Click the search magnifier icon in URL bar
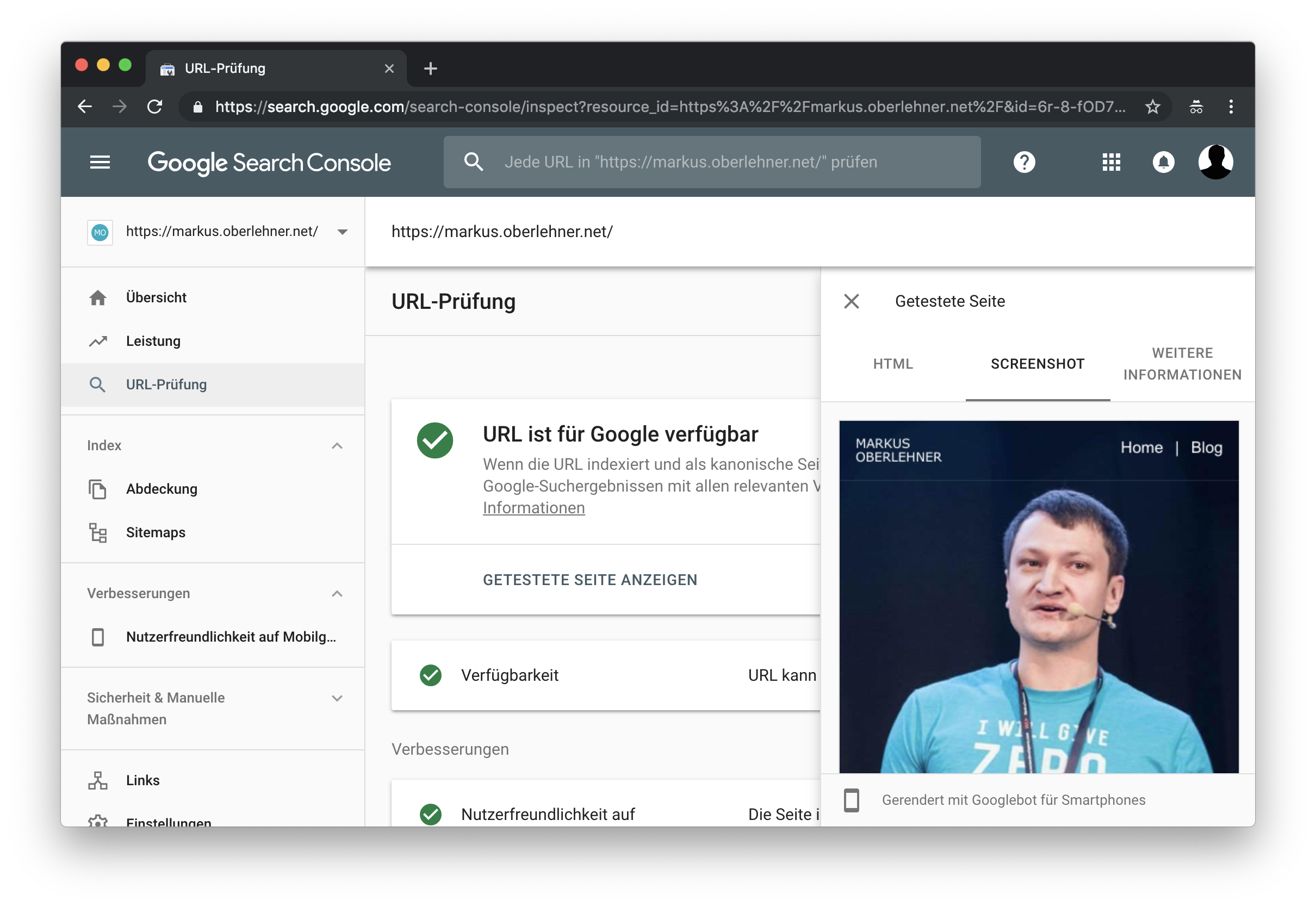The image size is (1316, 907). click(x=473, y=162)
